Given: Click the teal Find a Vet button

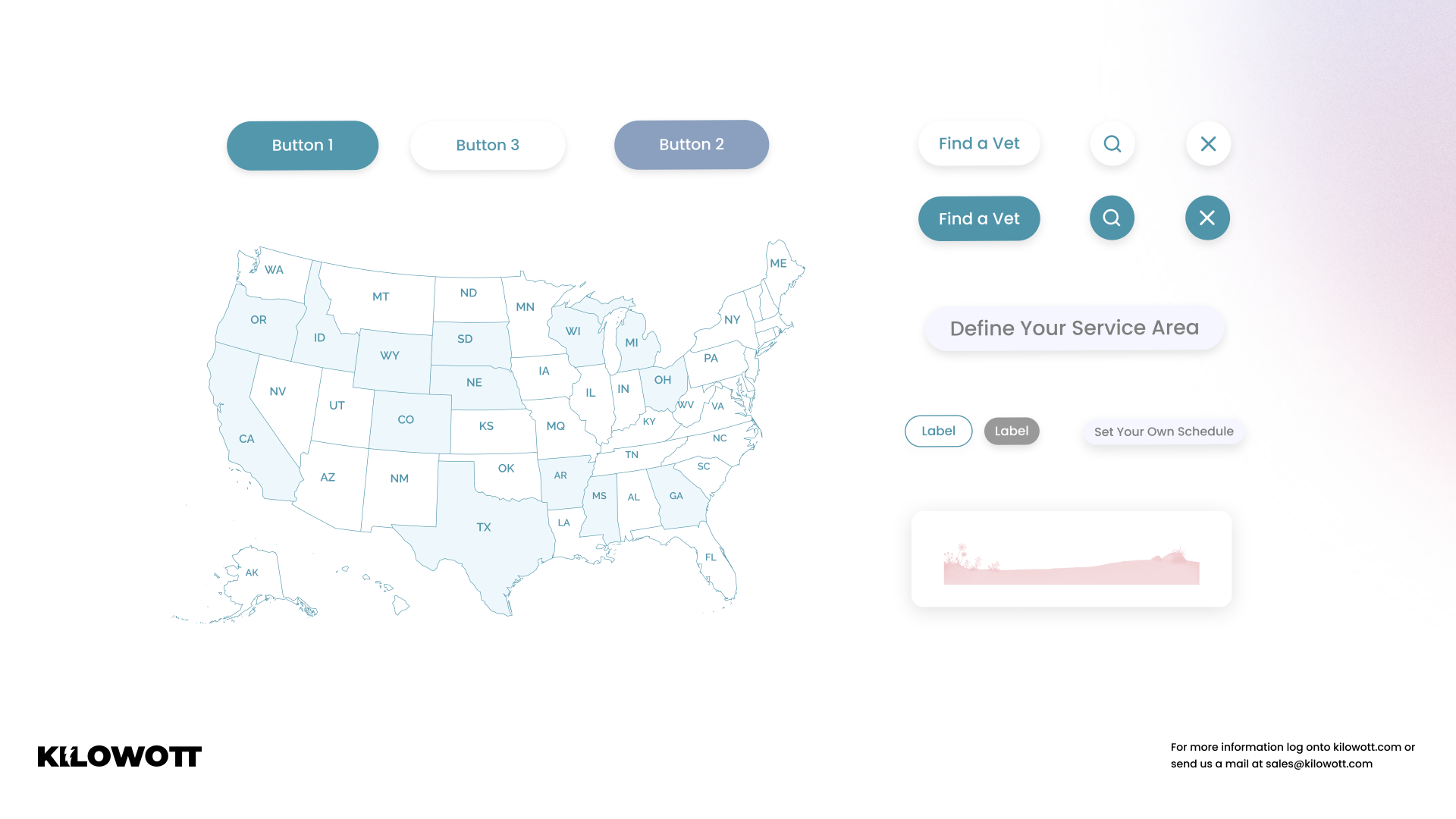Looking at the screenshot, I should click(x=979, y=218).
